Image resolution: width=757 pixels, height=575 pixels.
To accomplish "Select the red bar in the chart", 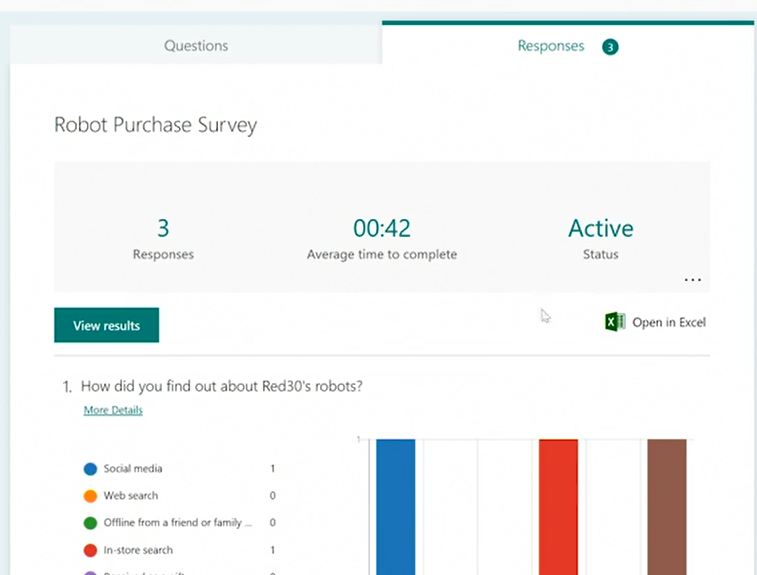I will (x=558, y=505).
